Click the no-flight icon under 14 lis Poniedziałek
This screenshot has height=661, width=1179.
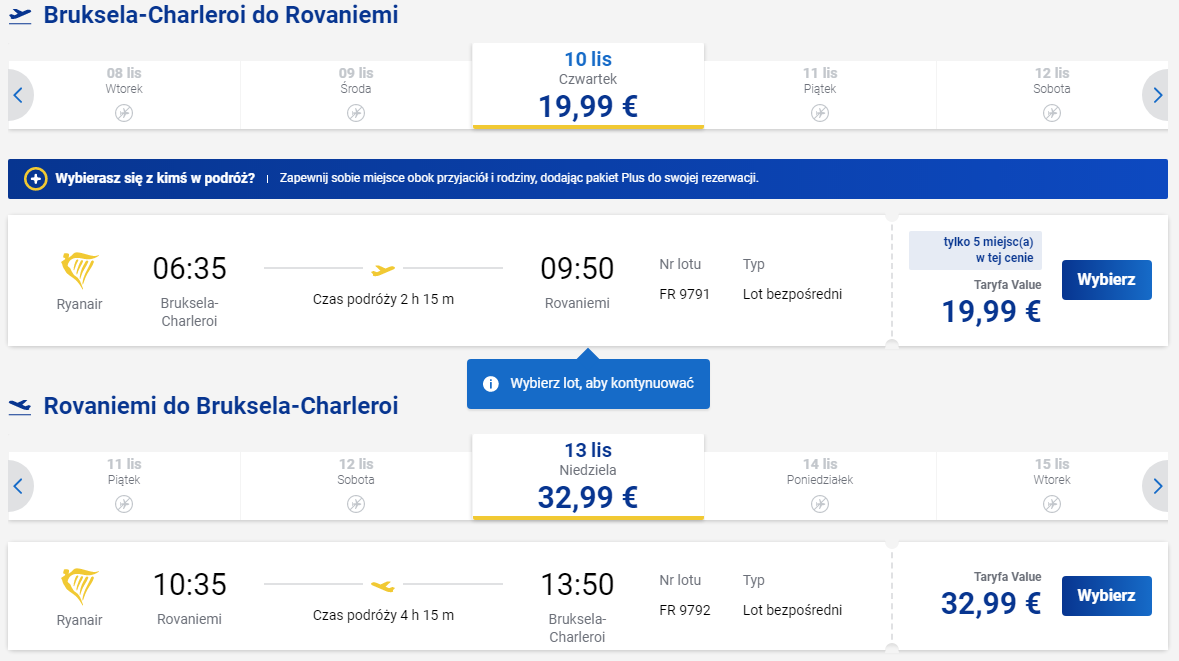[x=820, y=504]
